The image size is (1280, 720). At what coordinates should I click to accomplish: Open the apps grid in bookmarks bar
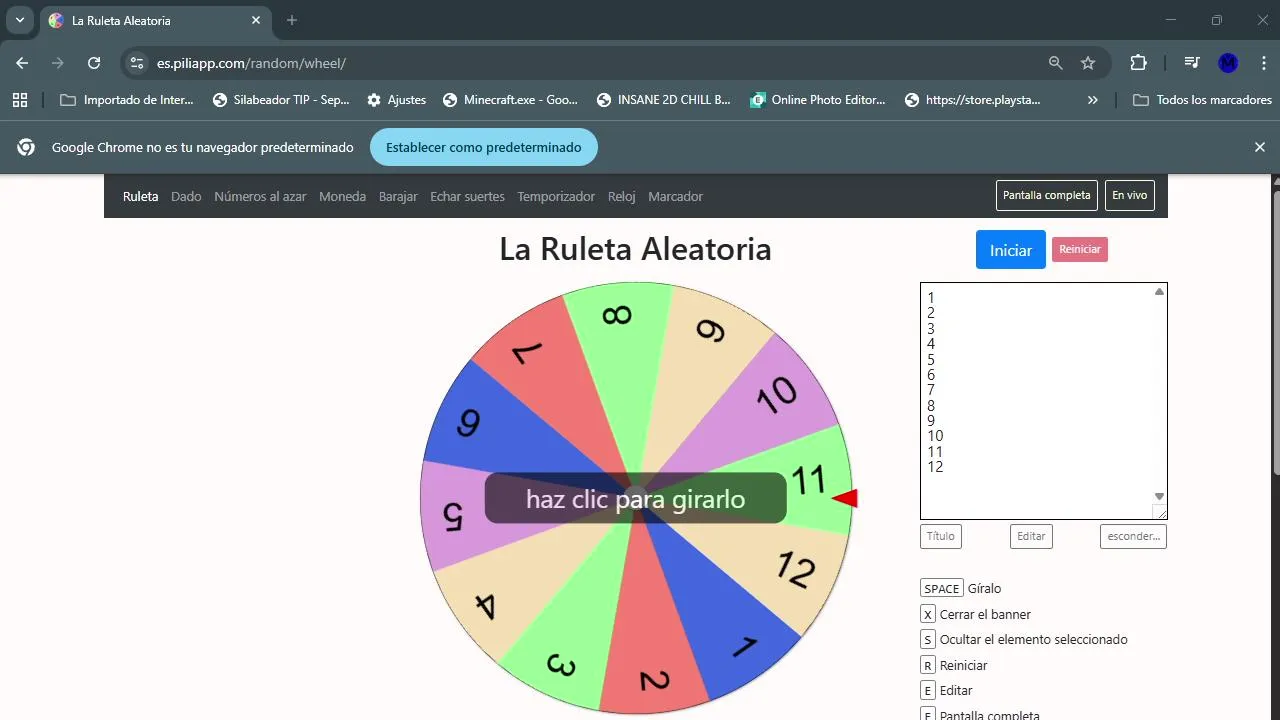(x=20, y=100)
